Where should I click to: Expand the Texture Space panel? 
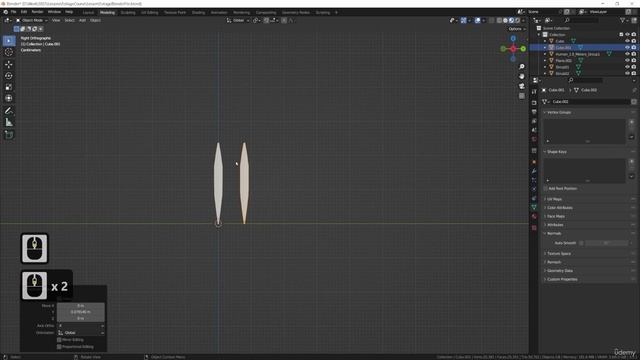click(x=558, y=253)
